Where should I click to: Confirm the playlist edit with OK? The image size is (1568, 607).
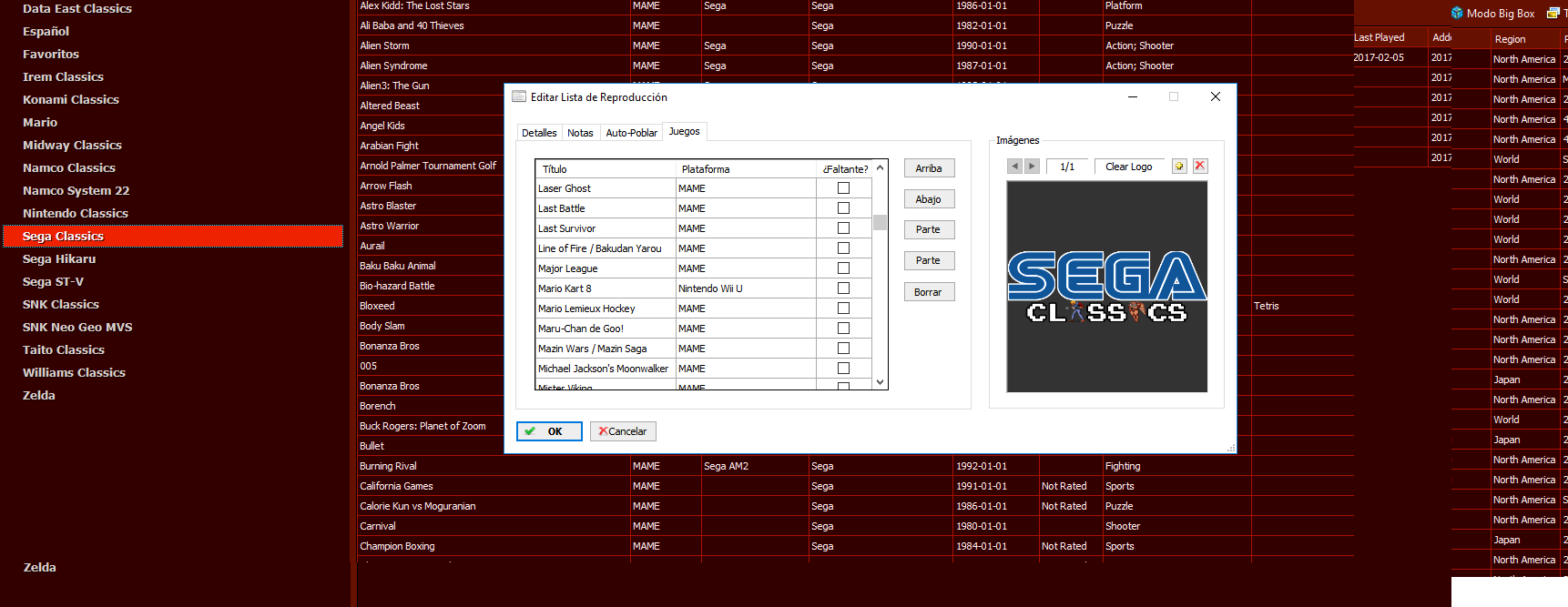pos(549,431)
